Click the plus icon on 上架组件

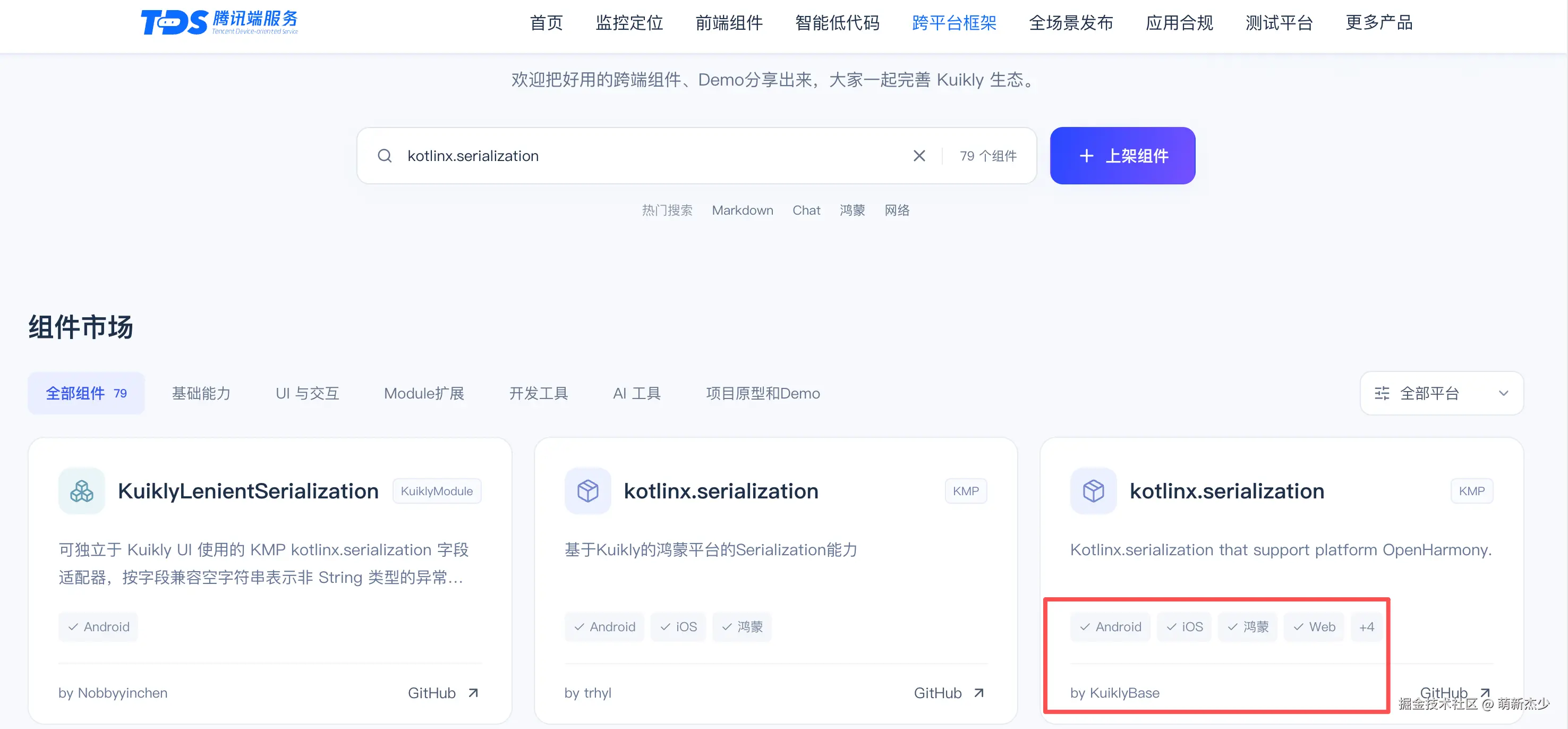[x=1087, y=156]
